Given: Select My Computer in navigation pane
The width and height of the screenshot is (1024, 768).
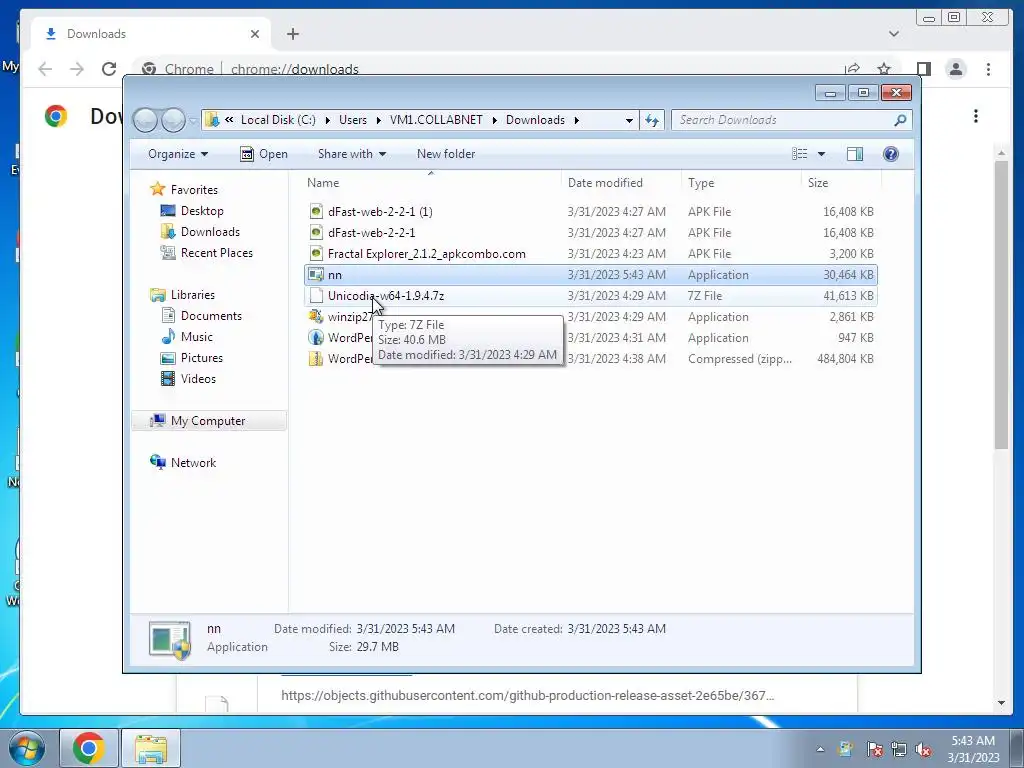Looking at the screenshot, I should [209, 421].
